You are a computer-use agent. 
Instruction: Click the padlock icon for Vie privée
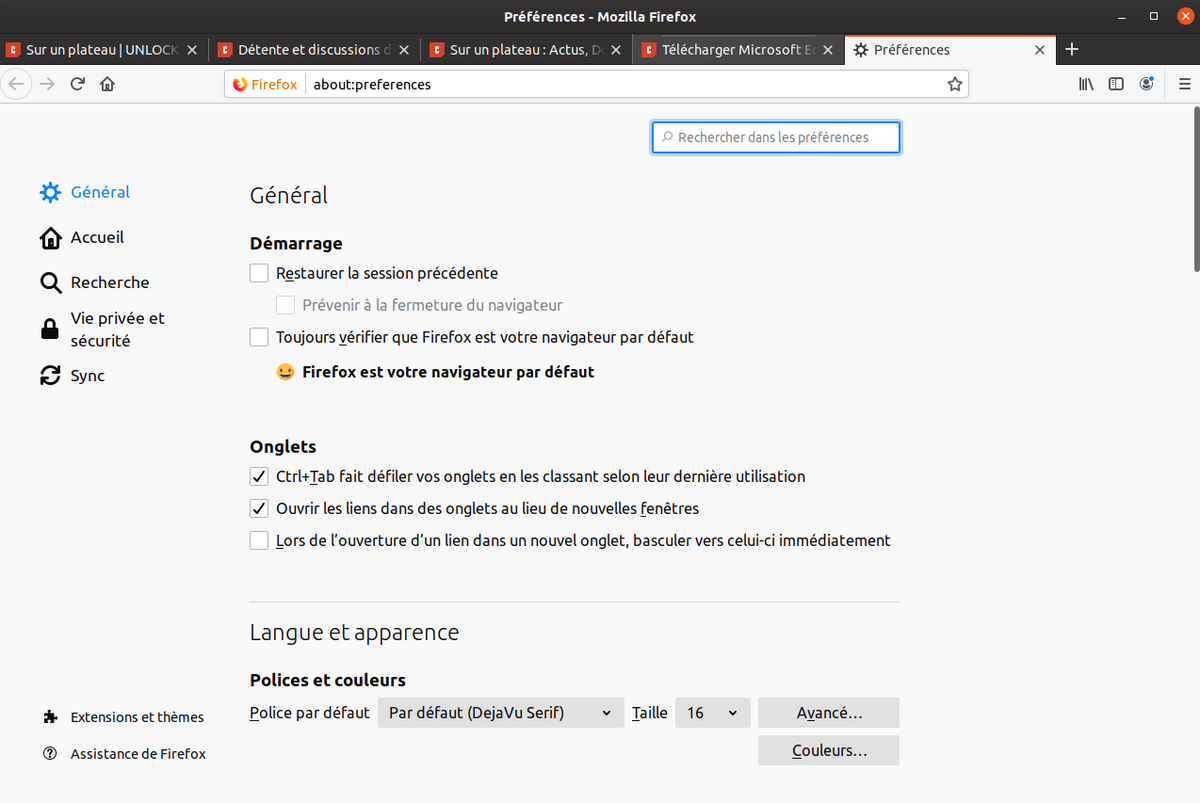(x=49, y=329)
